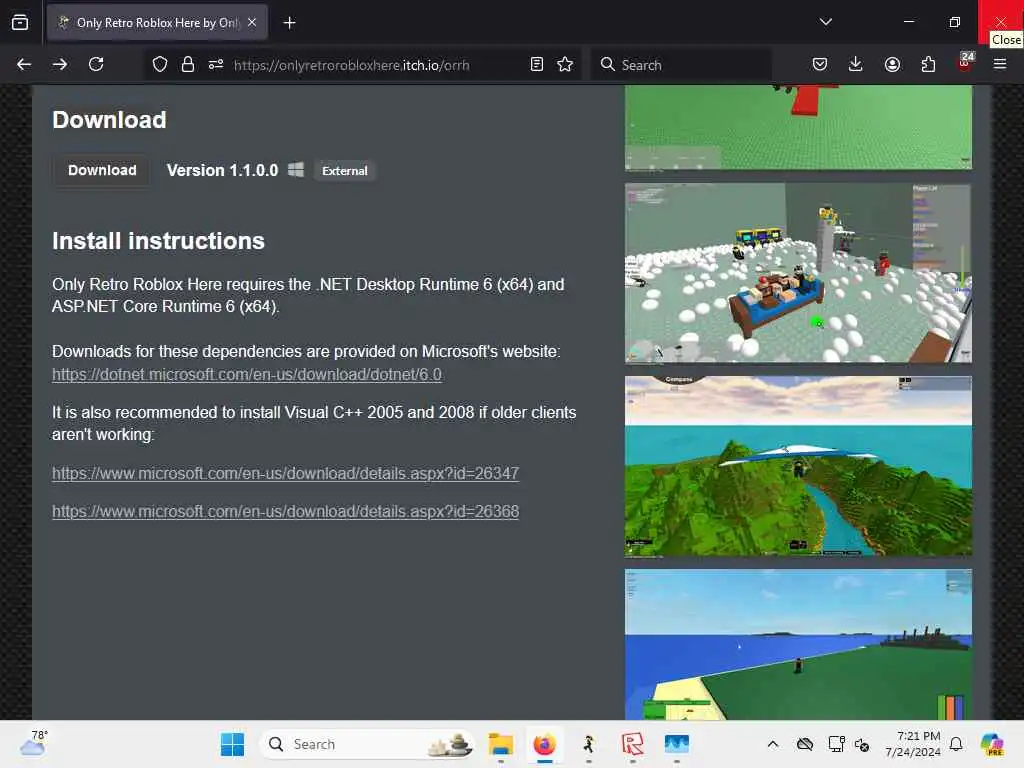This screenshot has width=1024, height=768.
Task: Open the couch and snowballs screenshot
Action: [x=798, y=273]
